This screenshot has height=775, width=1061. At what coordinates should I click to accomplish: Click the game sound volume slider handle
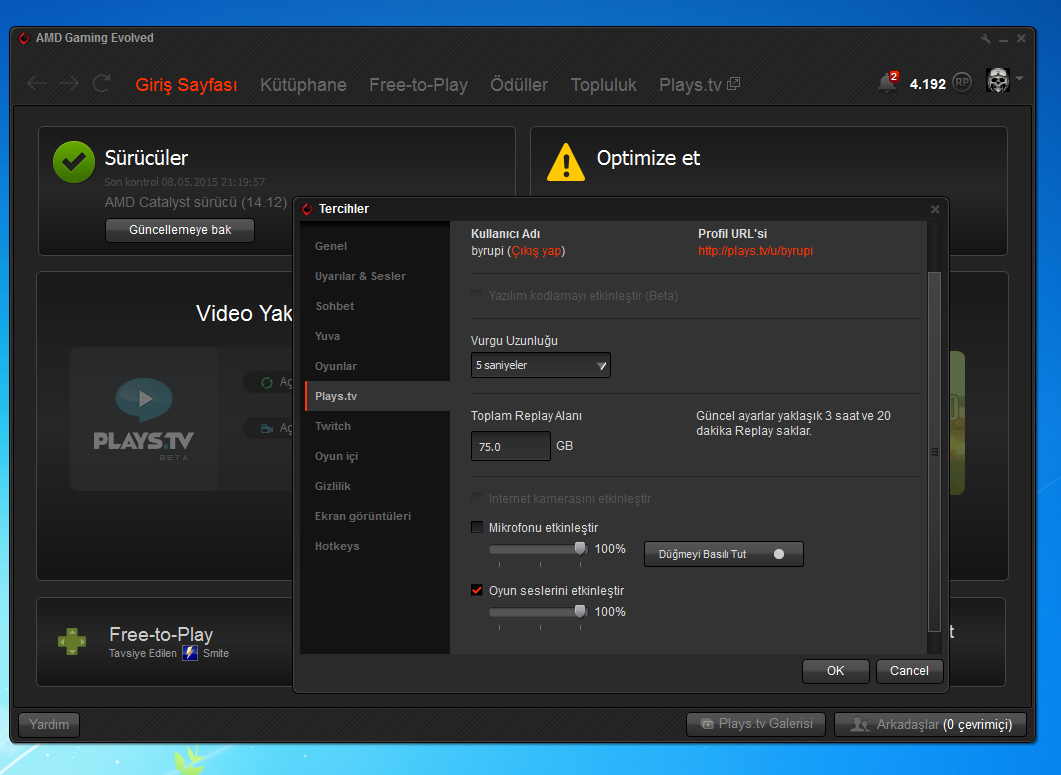point(580,611)
